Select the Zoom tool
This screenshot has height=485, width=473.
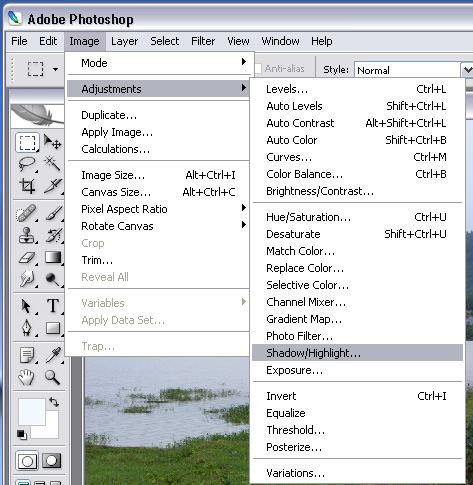[x=53, y=377]
